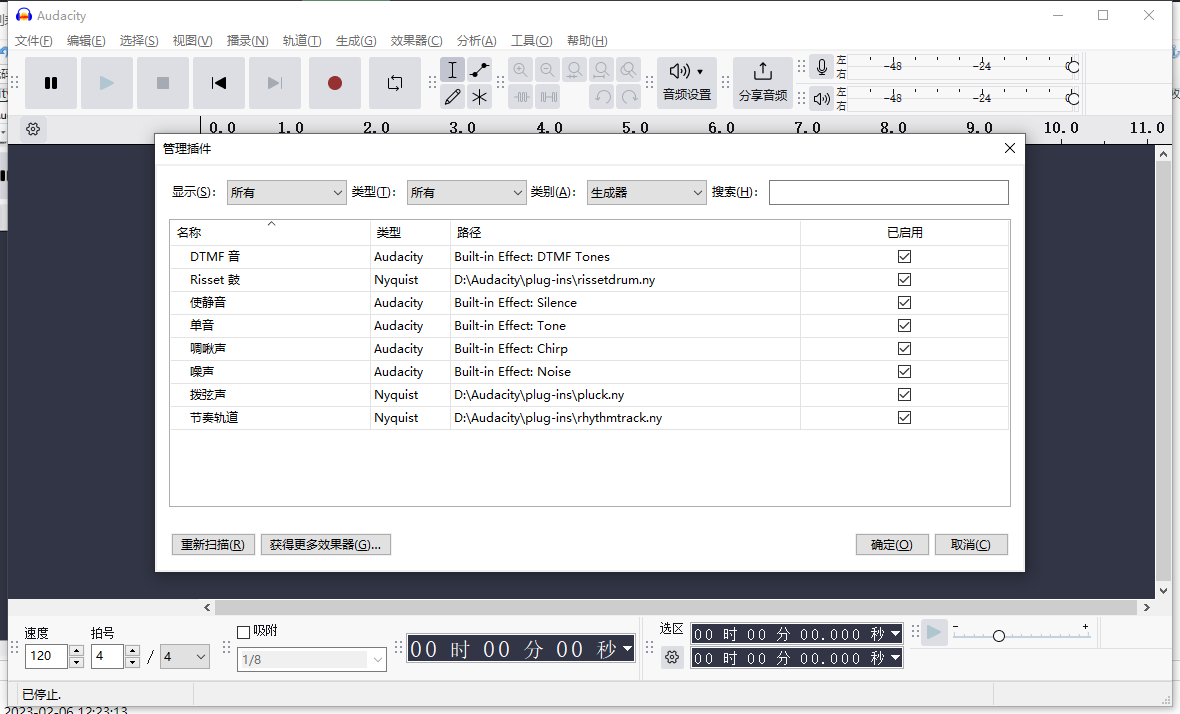Select the Envelope tool
This screenshot has height=714, width=1180.
tap(479, 69)
